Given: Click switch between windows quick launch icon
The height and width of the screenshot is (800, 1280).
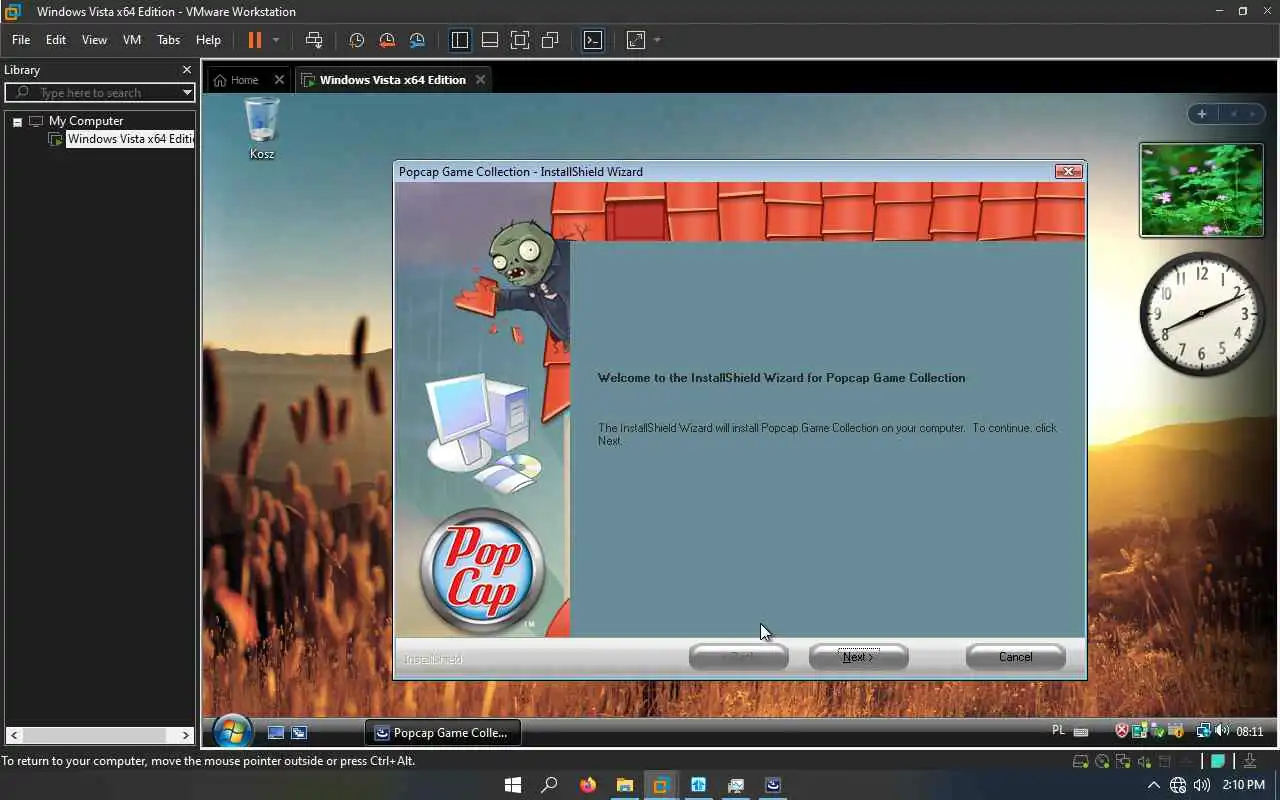Looking at the screenshot, I should click(298, 733).
